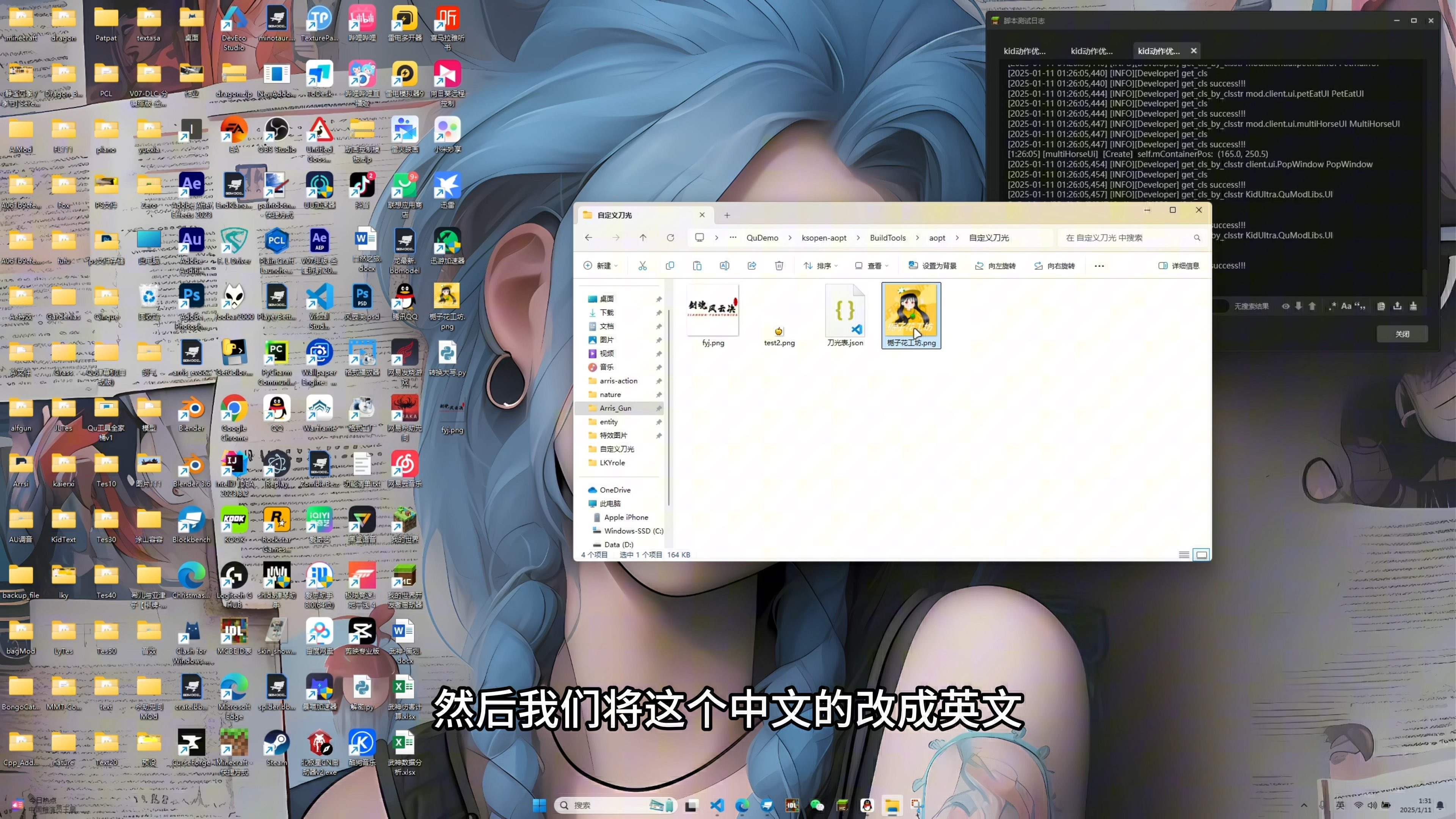The height and width of the screenshot is (819, 1456).
Task: Click 向右旋转 rotate right button
Action: (1054, 266)
